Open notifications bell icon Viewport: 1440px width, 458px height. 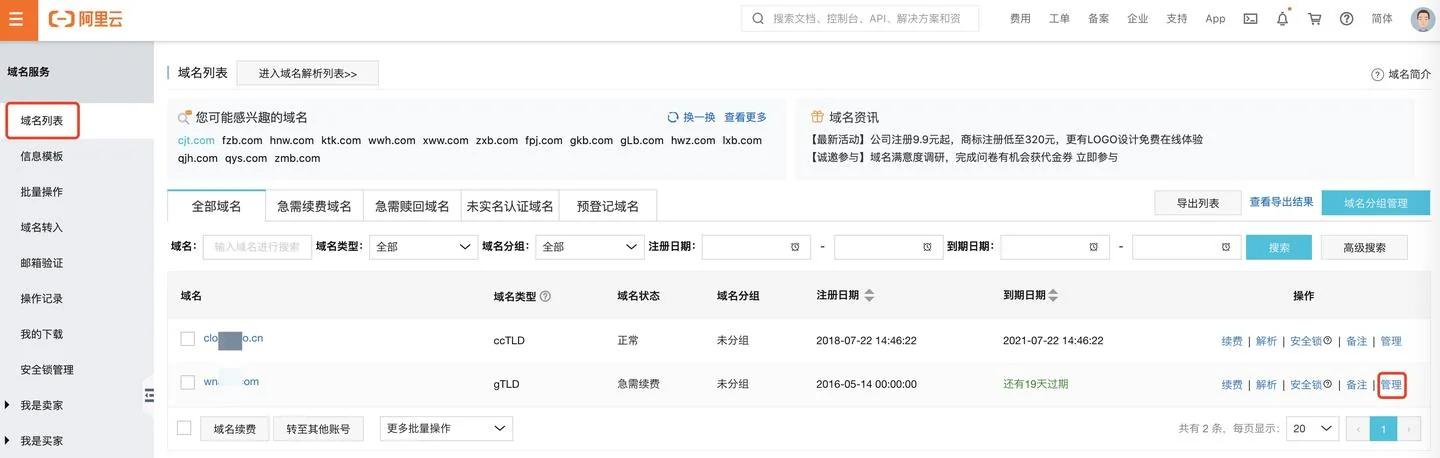[1283, 19]
